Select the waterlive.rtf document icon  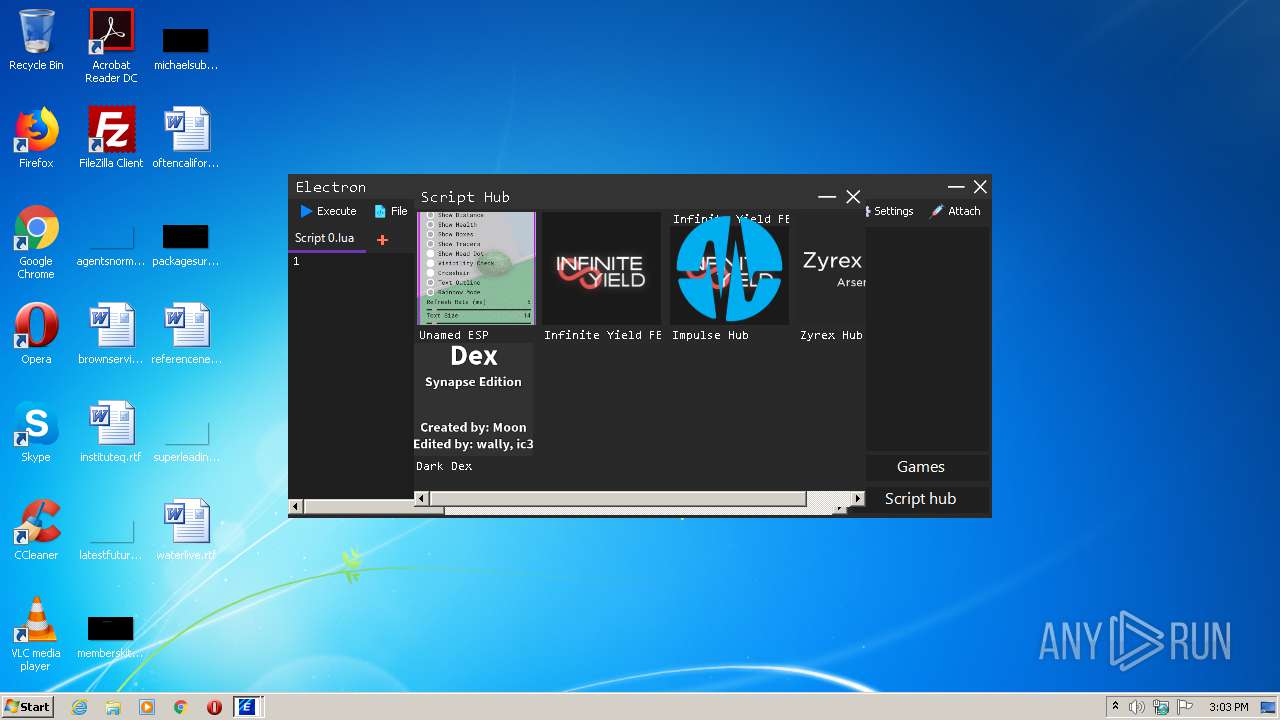(186, 530)
